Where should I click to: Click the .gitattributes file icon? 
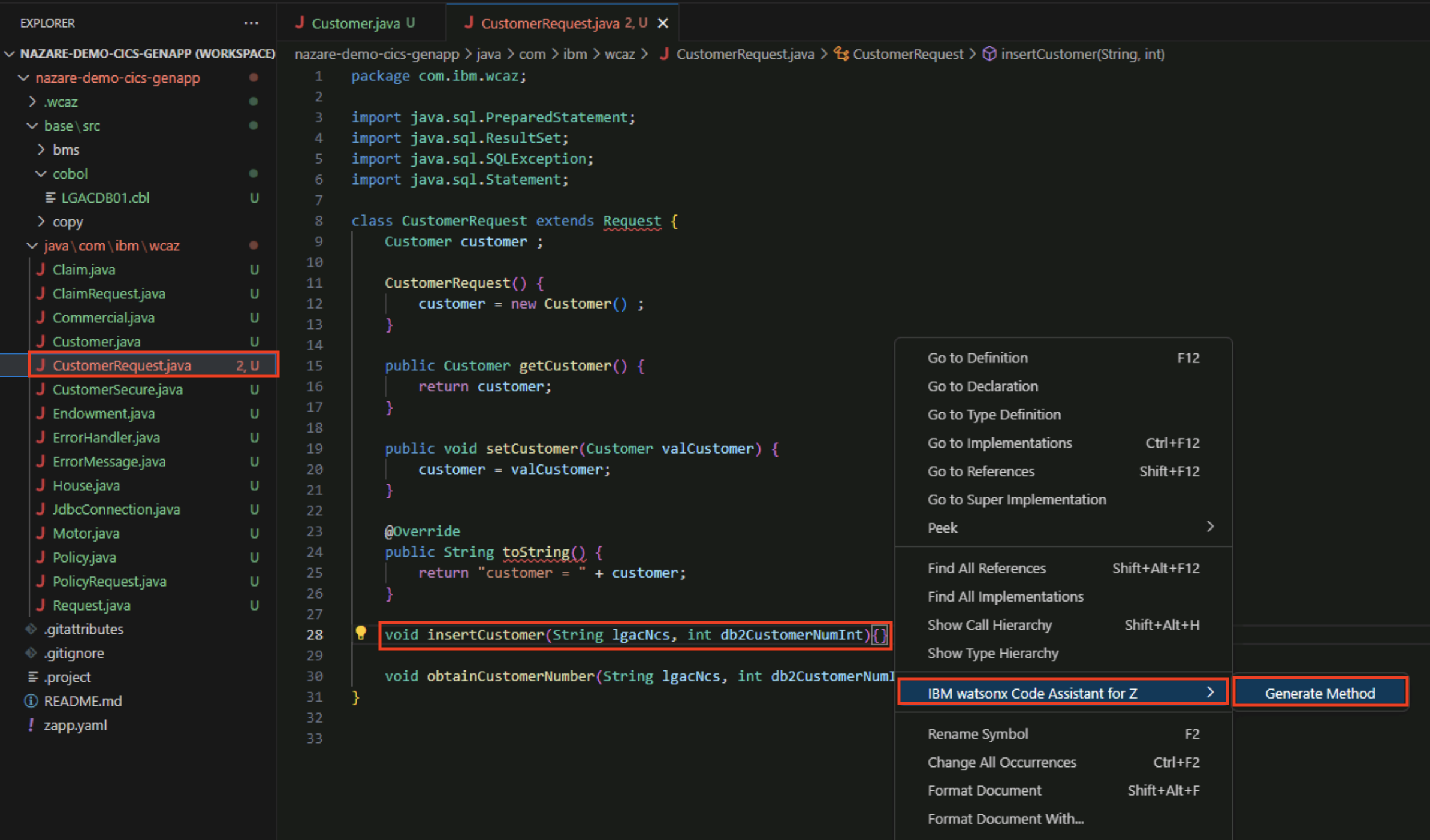click(31, 629)
